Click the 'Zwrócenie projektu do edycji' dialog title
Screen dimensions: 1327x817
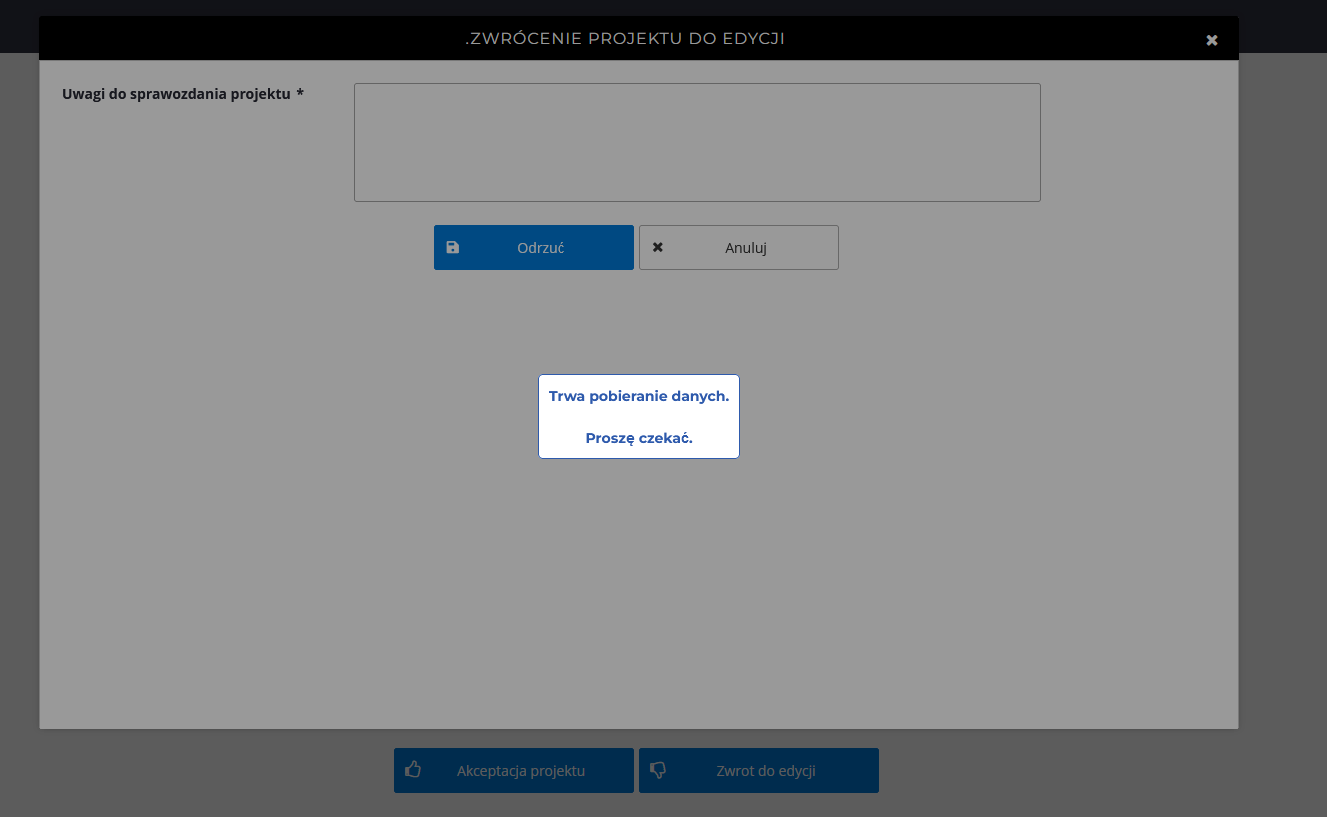625,39
